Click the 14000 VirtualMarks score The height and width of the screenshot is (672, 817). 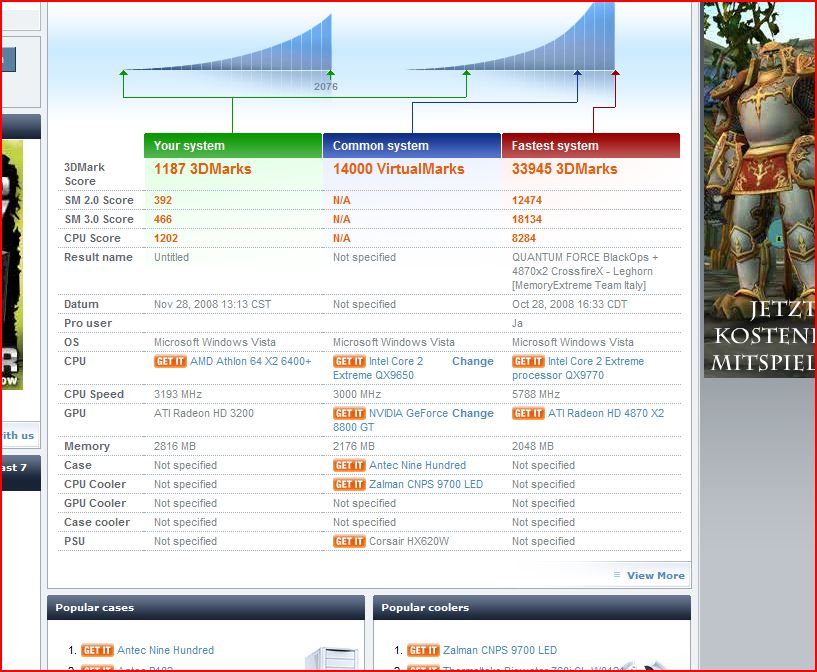pyautogui.click(x=399, y=169)
